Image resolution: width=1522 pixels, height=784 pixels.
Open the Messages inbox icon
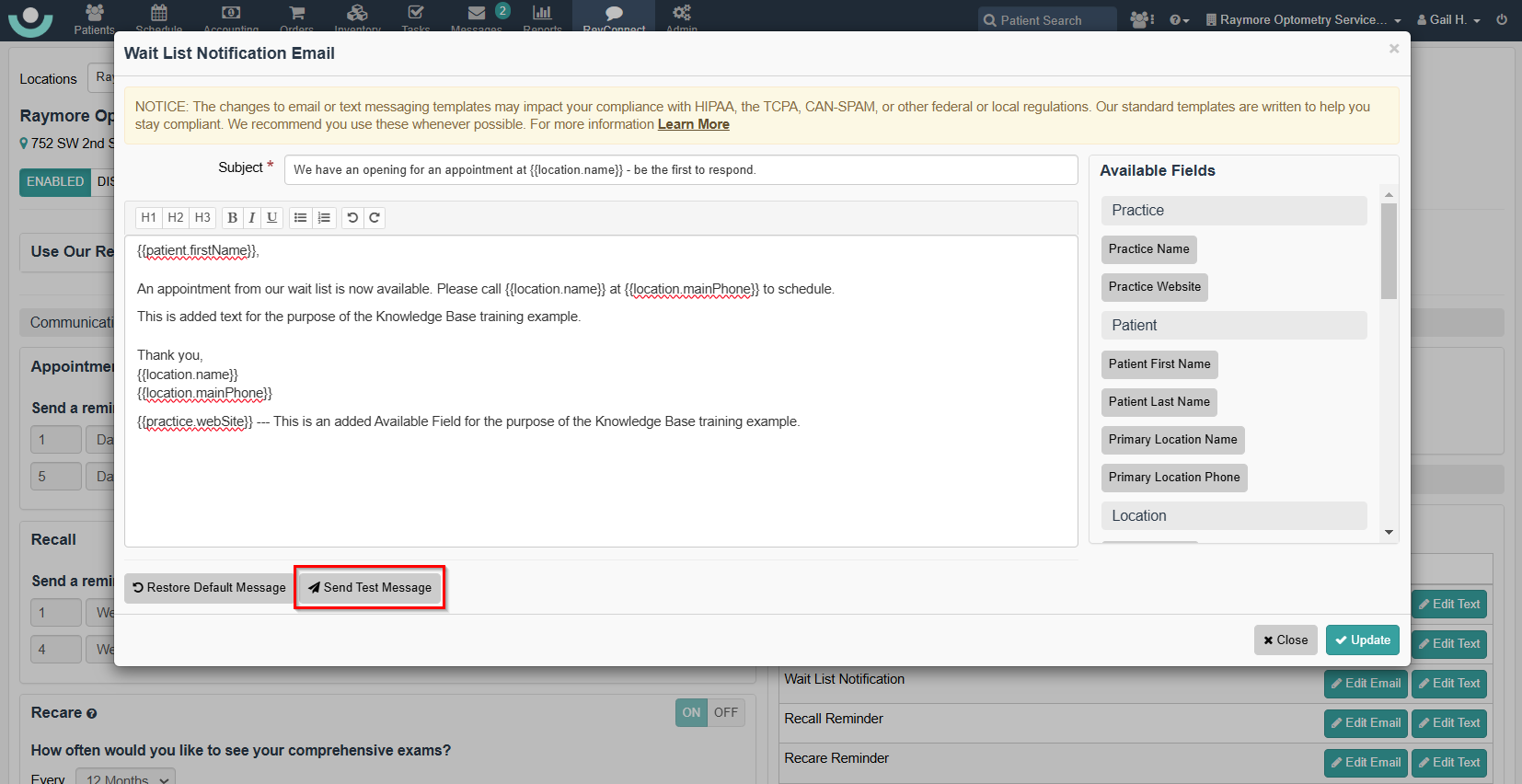[477, 15]
